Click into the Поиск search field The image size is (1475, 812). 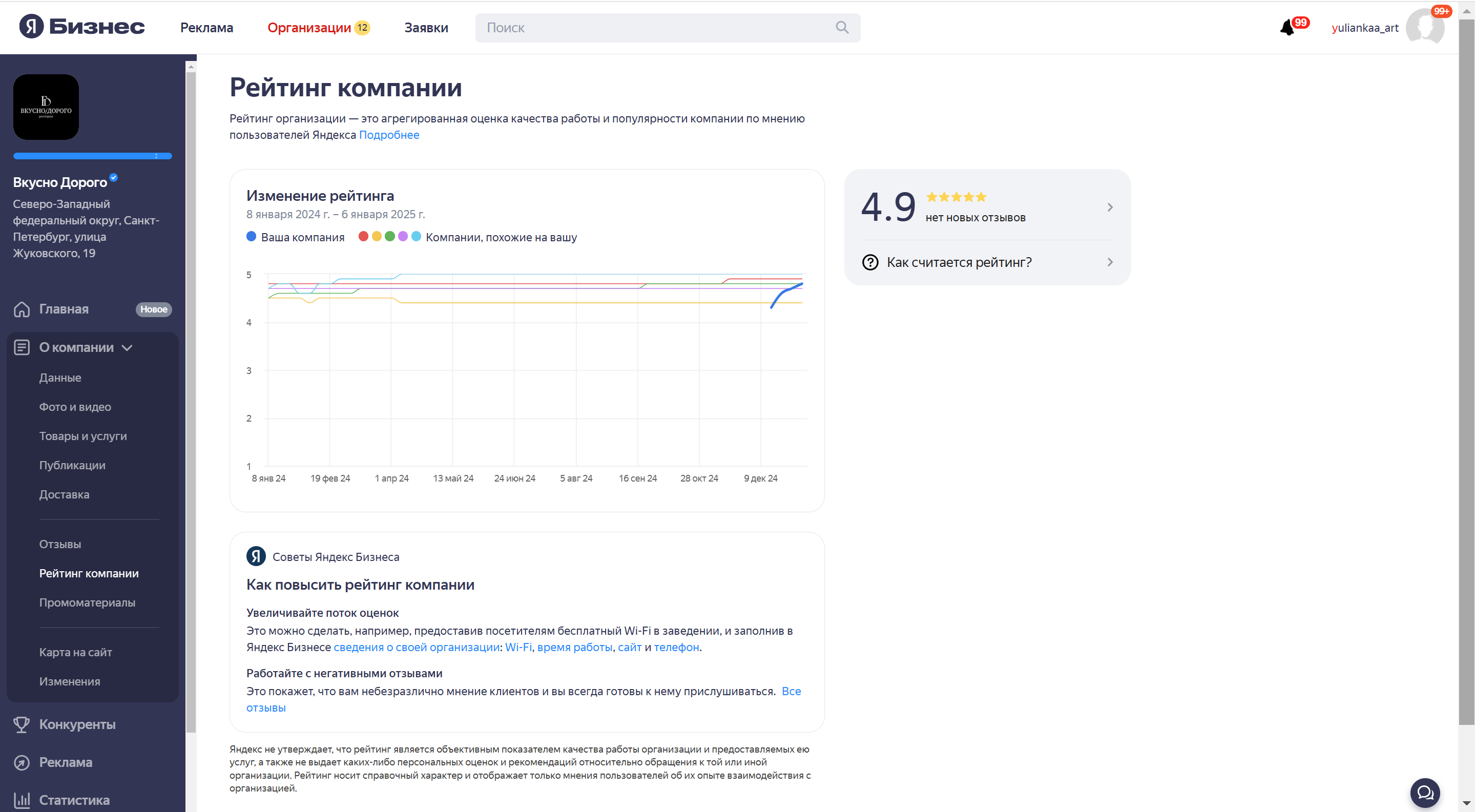coord(653,28)
